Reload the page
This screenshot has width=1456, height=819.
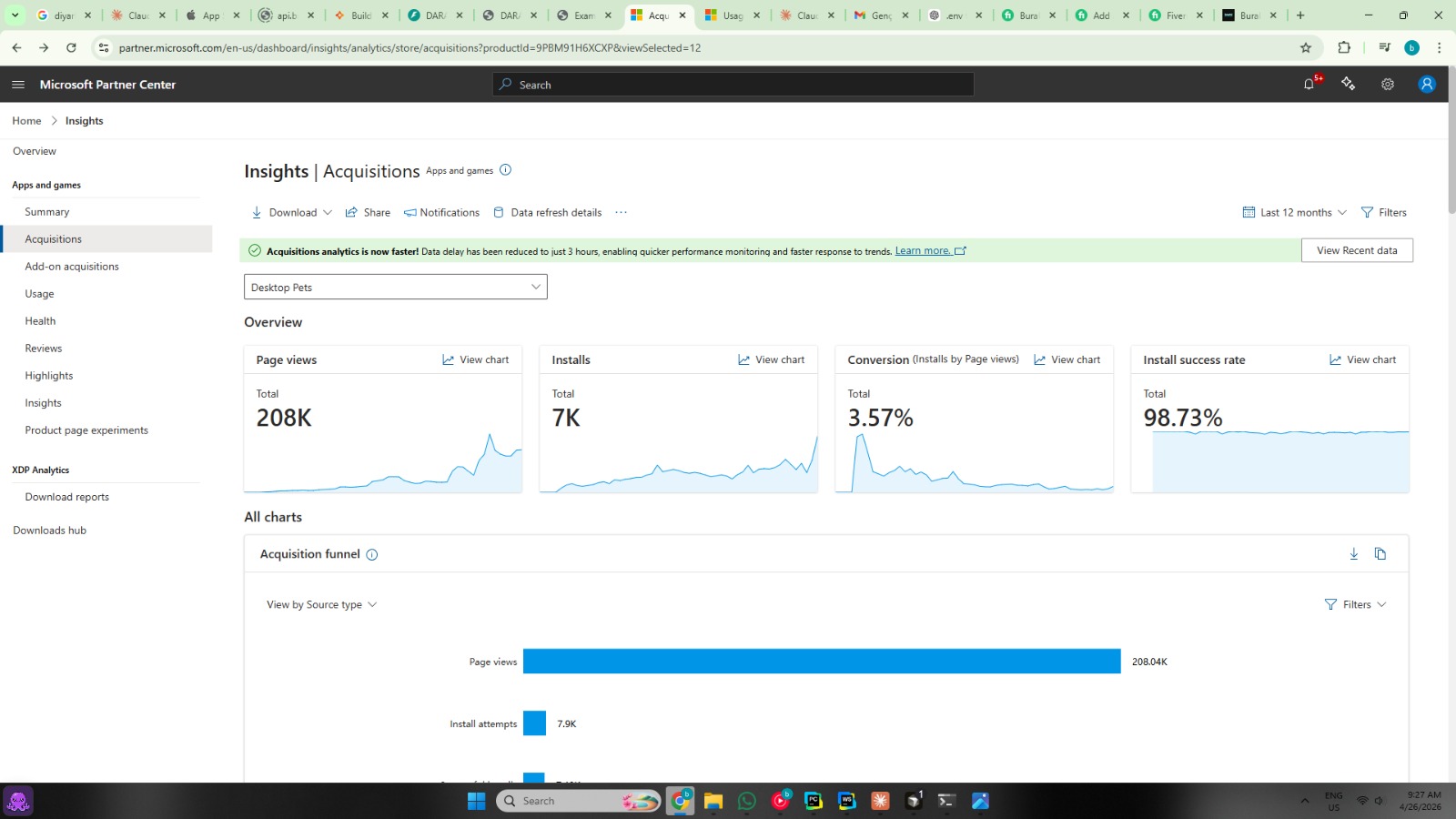pos(71,48)
